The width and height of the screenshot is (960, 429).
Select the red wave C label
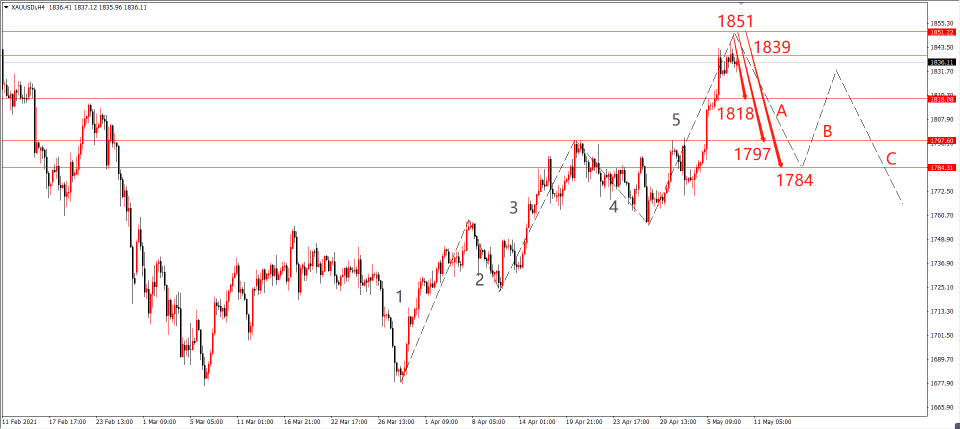(x=890, y=158)
